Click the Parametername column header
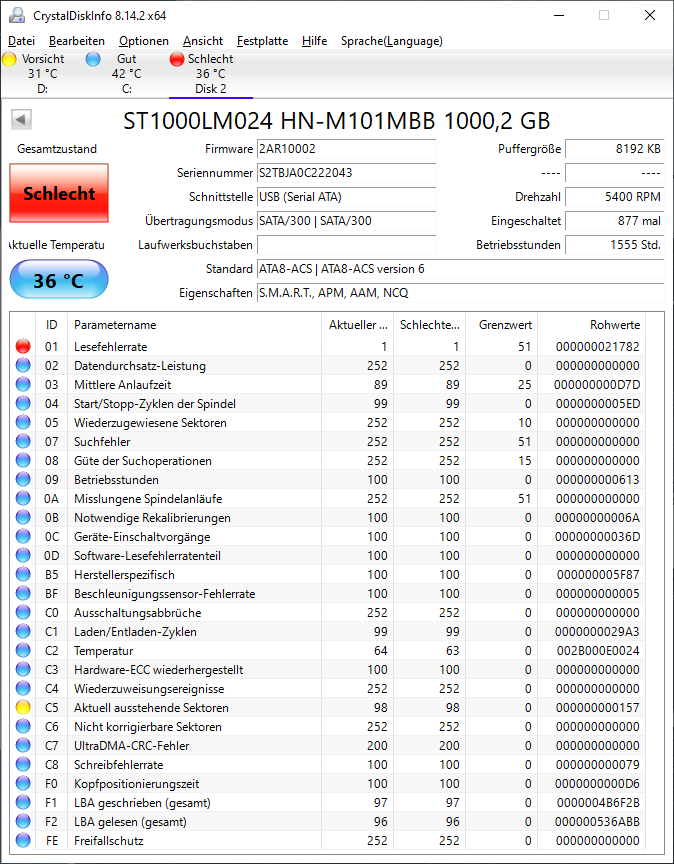This screenshot has height=864, width=674. 194,325
